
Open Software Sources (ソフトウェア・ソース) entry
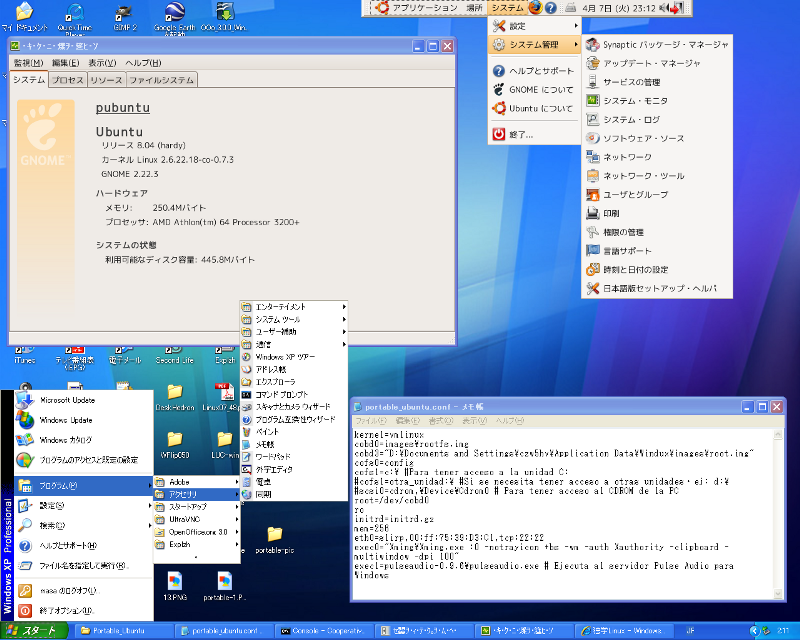(x=657, y=139)
